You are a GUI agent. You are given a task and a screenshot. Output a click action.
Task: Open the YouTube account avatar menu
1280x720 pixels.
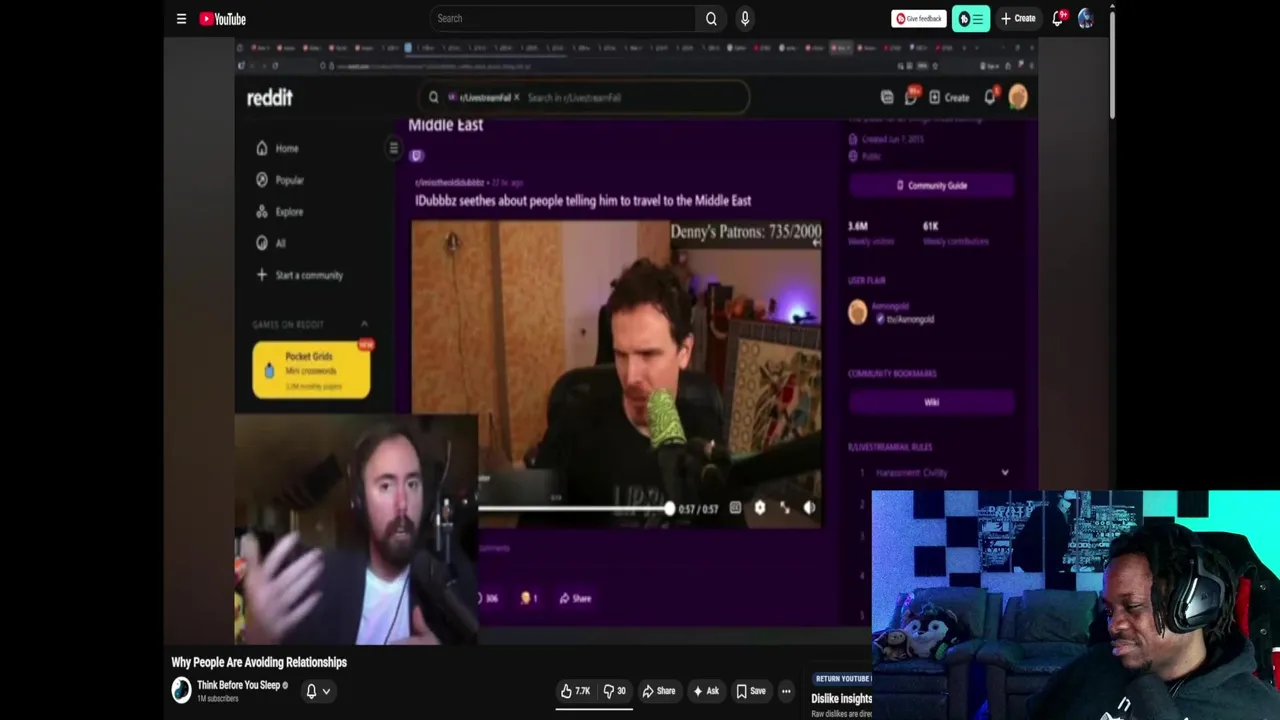[1086, 18]
